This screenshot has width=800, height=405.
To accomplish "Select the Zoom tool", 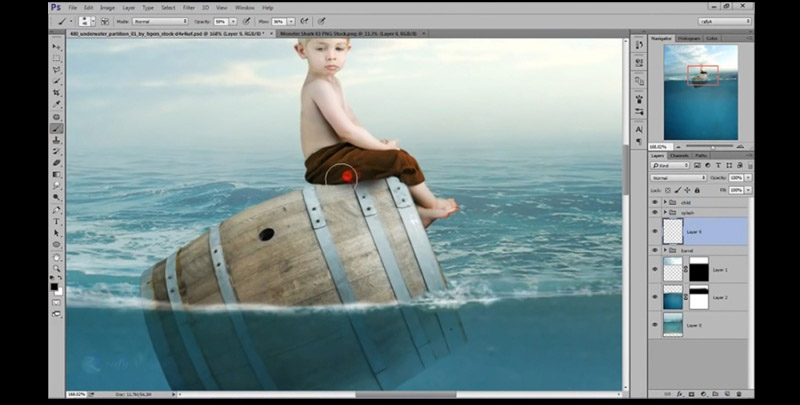I will [57, 268].
